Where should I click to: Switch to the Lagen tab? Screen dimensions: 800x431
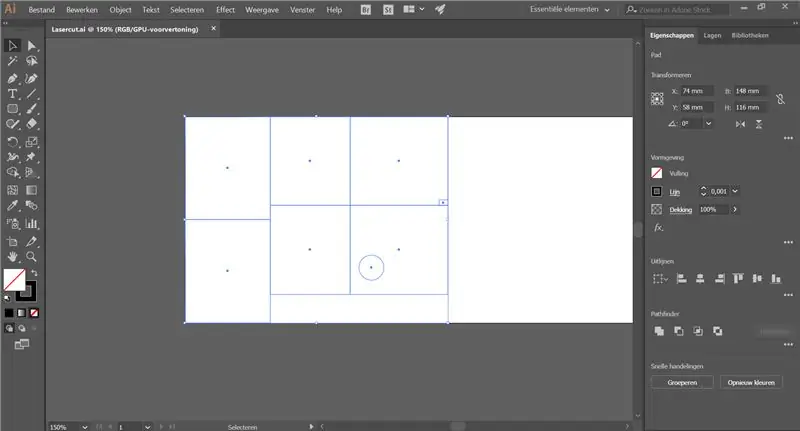pyautogui.click(x=712, y=35)
